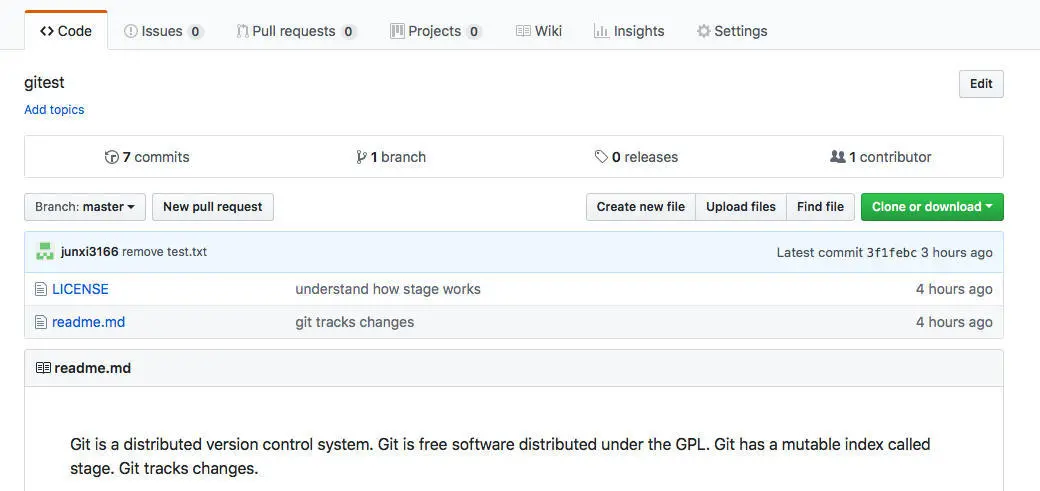Open the Branch: master dropdown
Image resolution: width=1040 pixels, height=491 pixels.
[85, 207]
